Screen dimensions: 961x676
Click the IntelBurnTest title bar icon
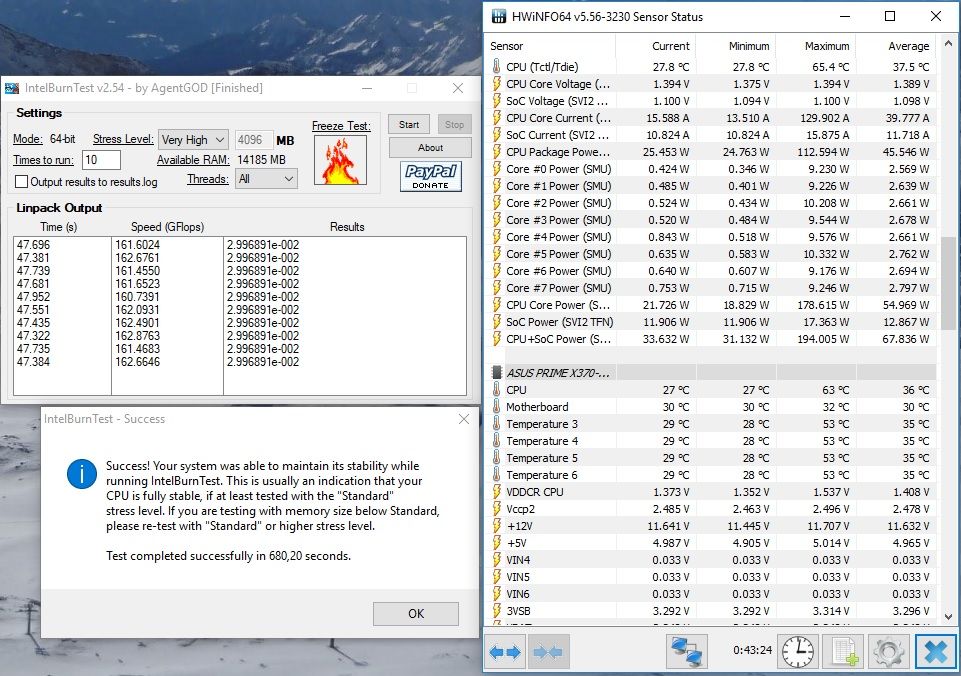click(12, 88)
